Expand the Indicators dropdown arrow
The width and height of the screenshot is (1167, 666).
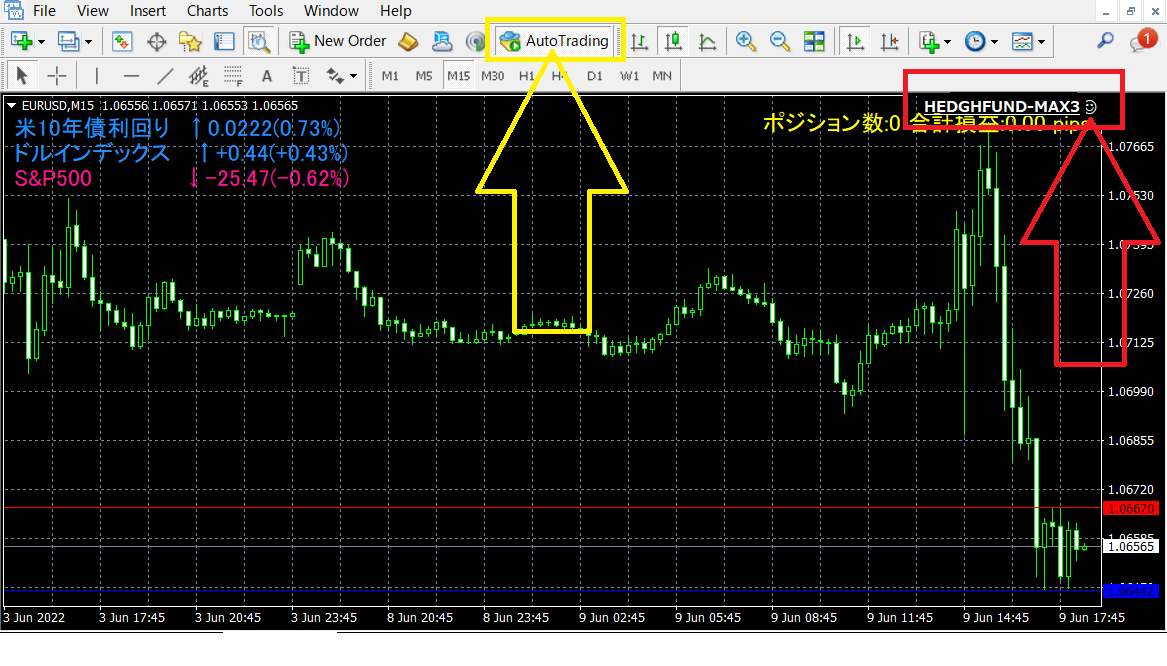(x=947, y=42)
